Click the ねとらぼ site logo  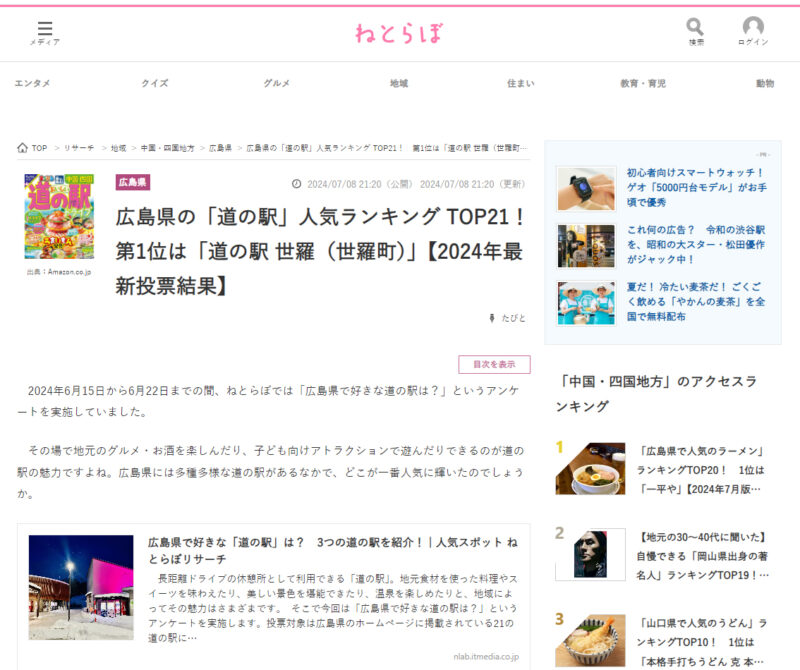[398, 33]
